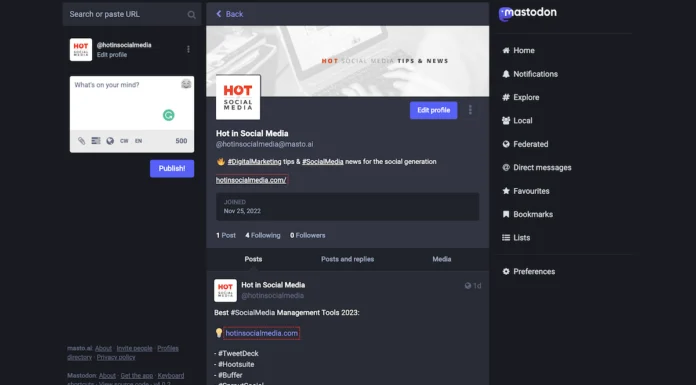Open post privacy globe dropdown

tap(110, 141)
